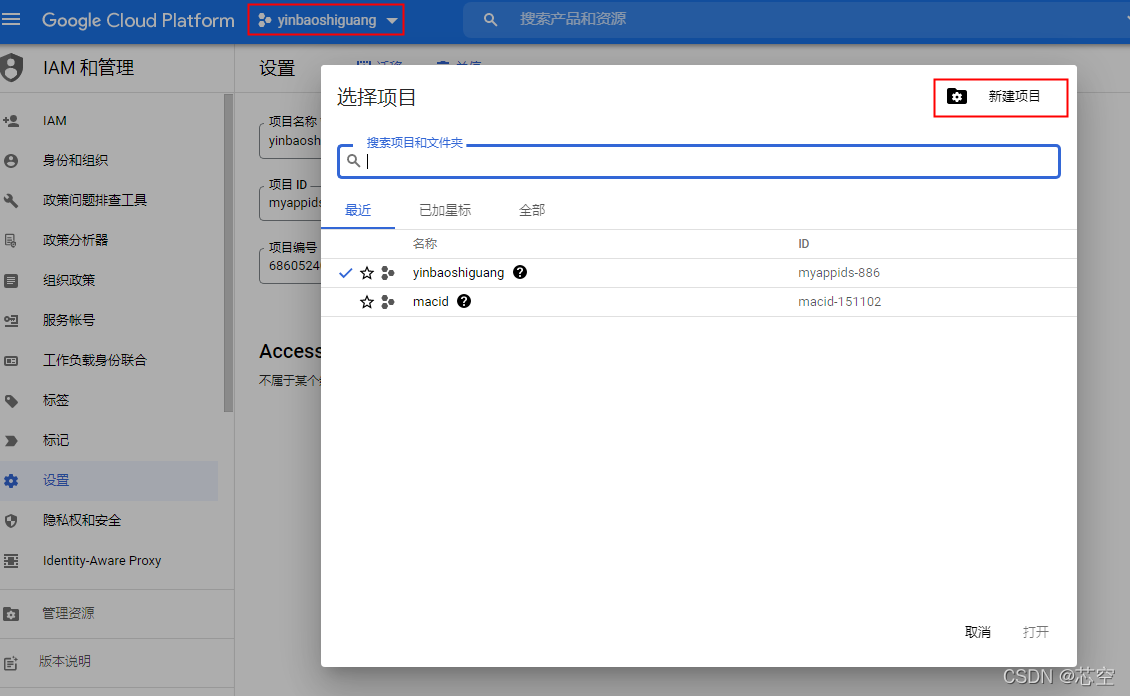1130x696 pixels.
Task: Click help icon beside yinbaoshiguang project
Action: point(520,272)
